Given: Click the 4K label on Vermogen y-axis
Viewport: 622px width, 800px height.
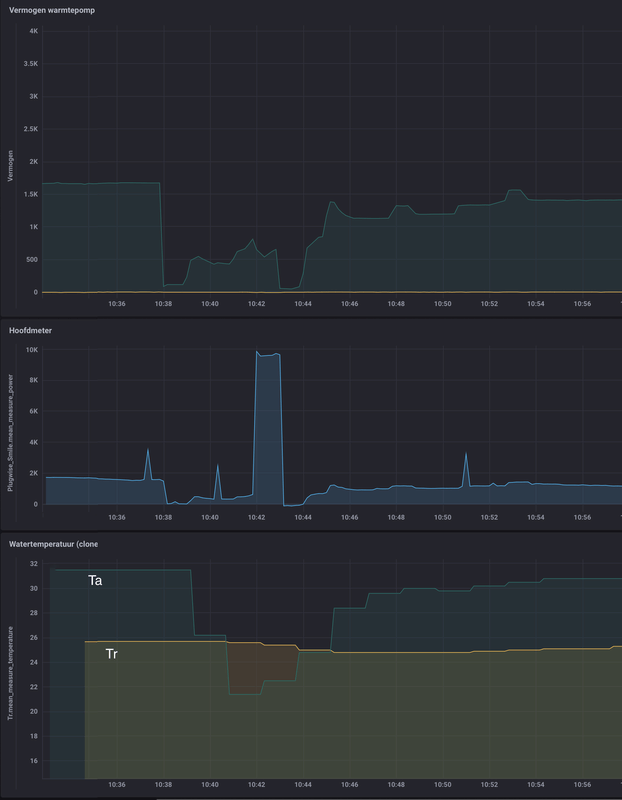Looking at the screenshot, I should (x=34, y=31).
